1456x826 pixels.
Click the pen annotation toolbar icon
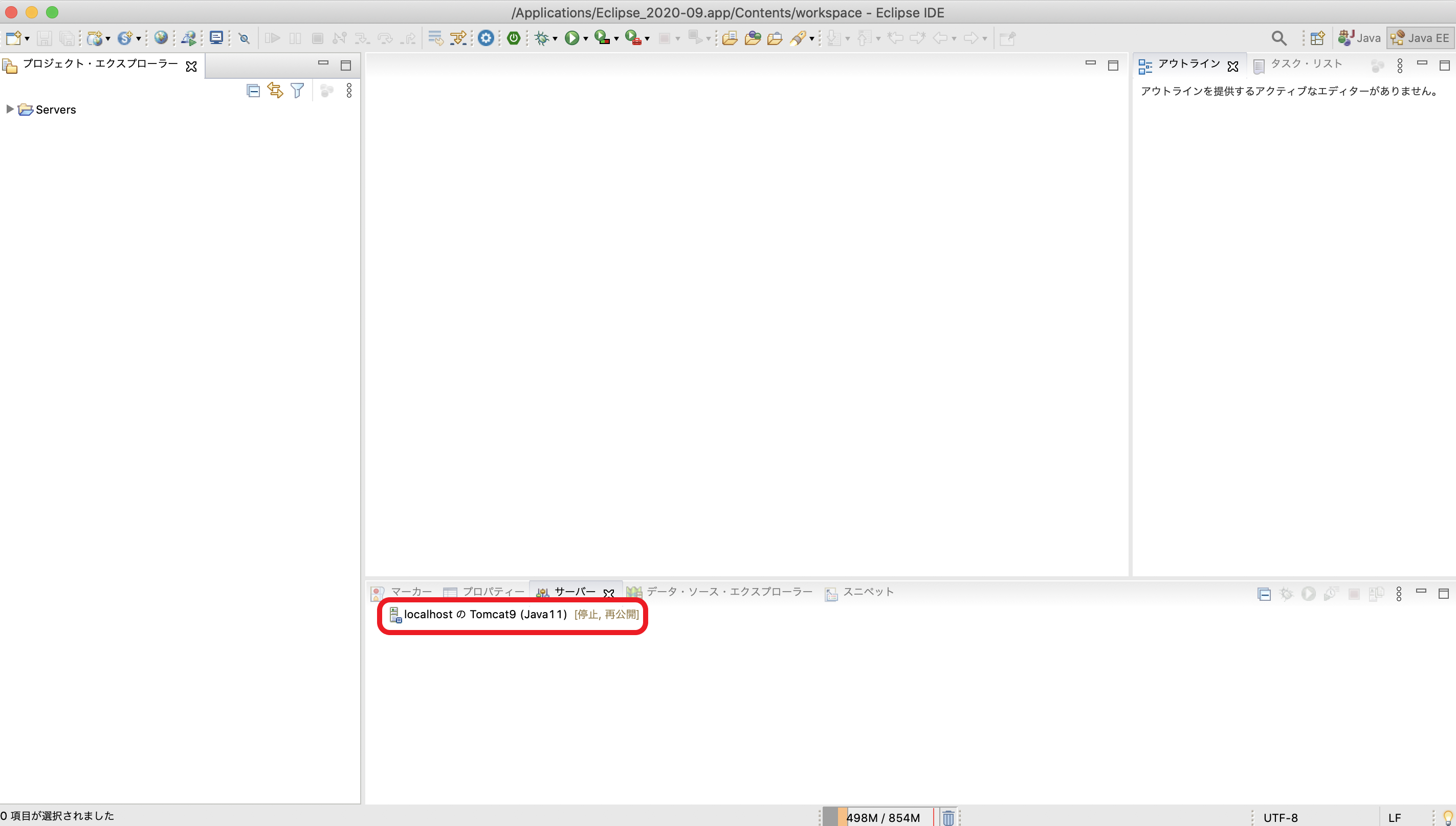point(798,38)
